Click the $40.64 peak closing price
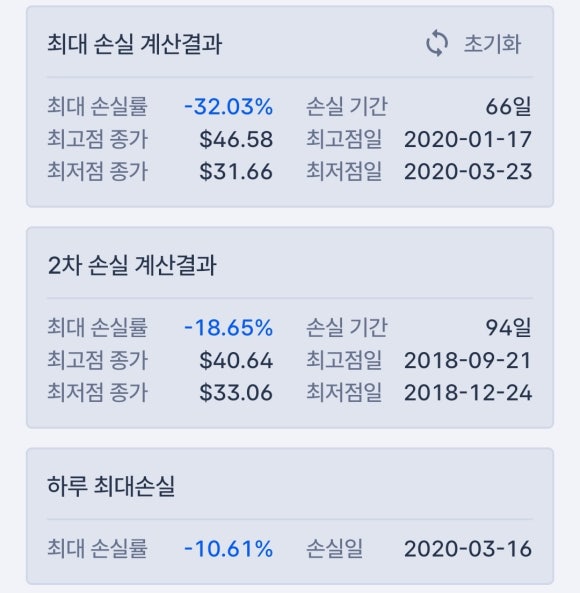 (236, 360)
